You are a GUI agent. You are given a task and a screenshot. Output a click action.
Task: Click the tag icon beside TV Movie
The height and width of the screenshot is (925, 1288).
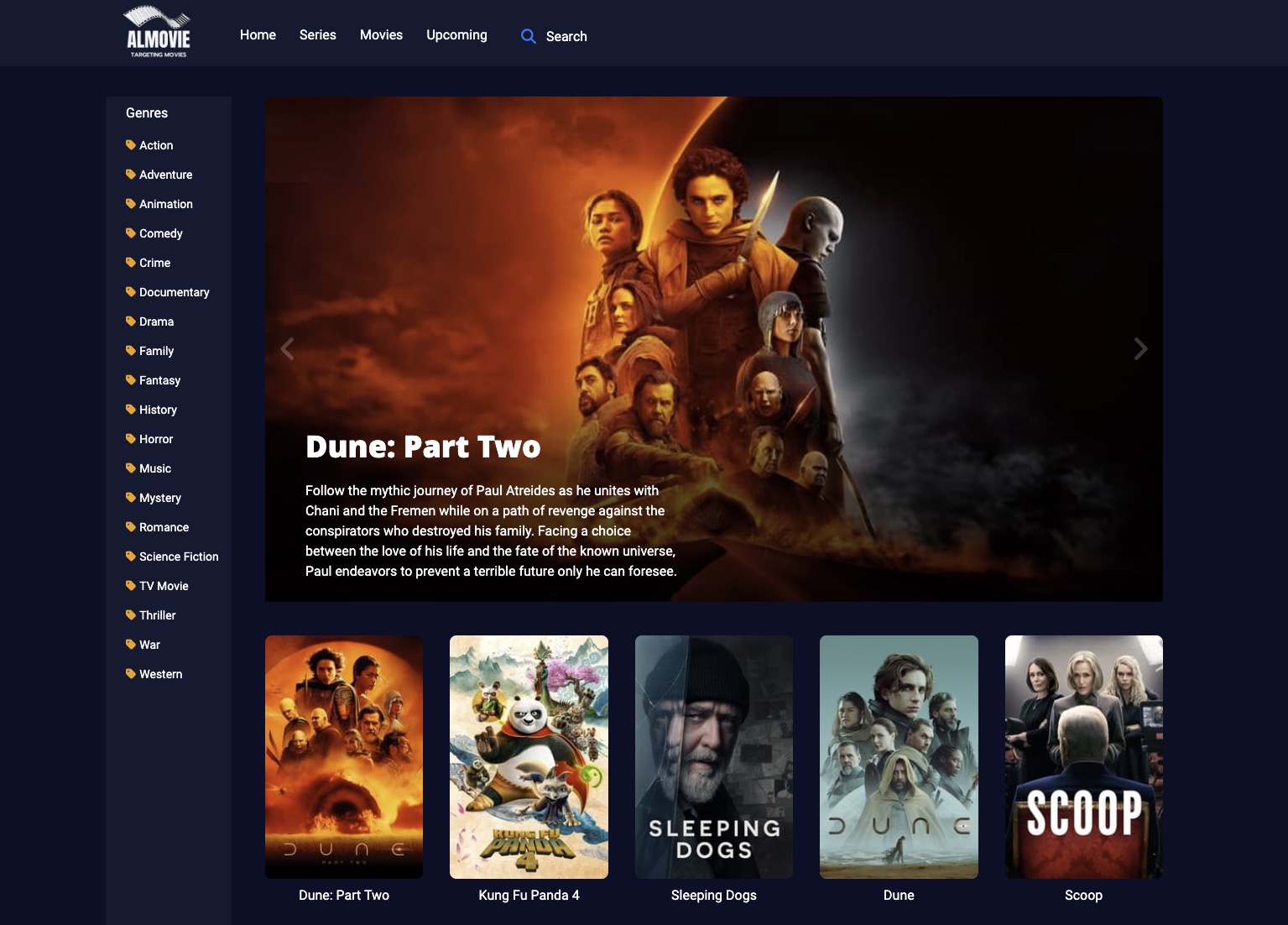point(131,586)
